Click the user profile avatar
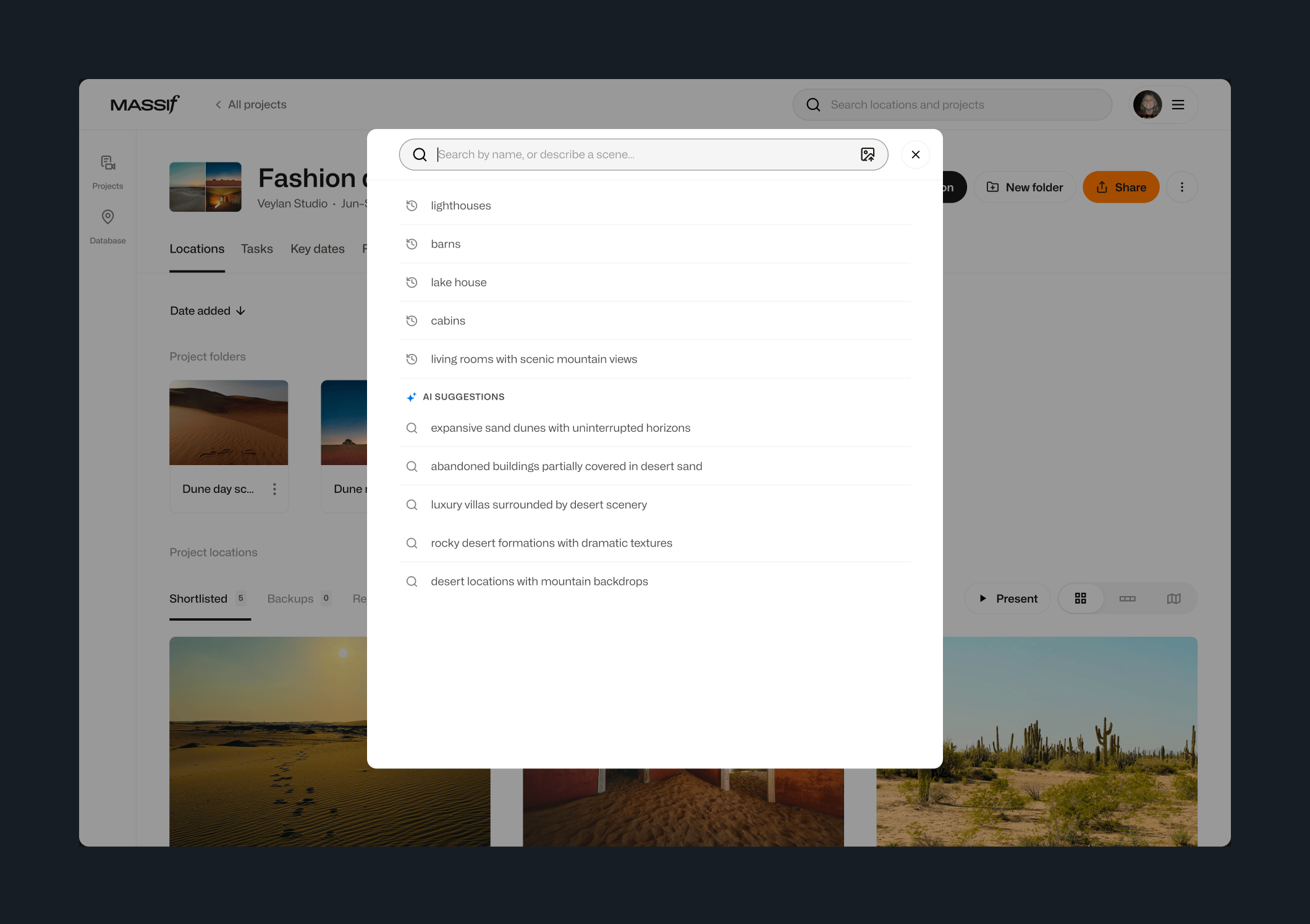 coord(1147,105)
